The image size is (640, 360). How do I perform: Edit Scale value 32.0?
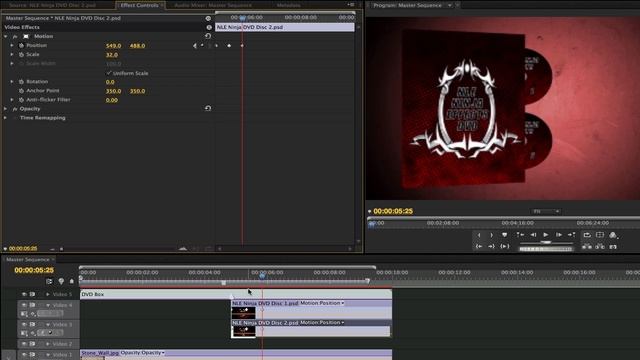[112, 55]
